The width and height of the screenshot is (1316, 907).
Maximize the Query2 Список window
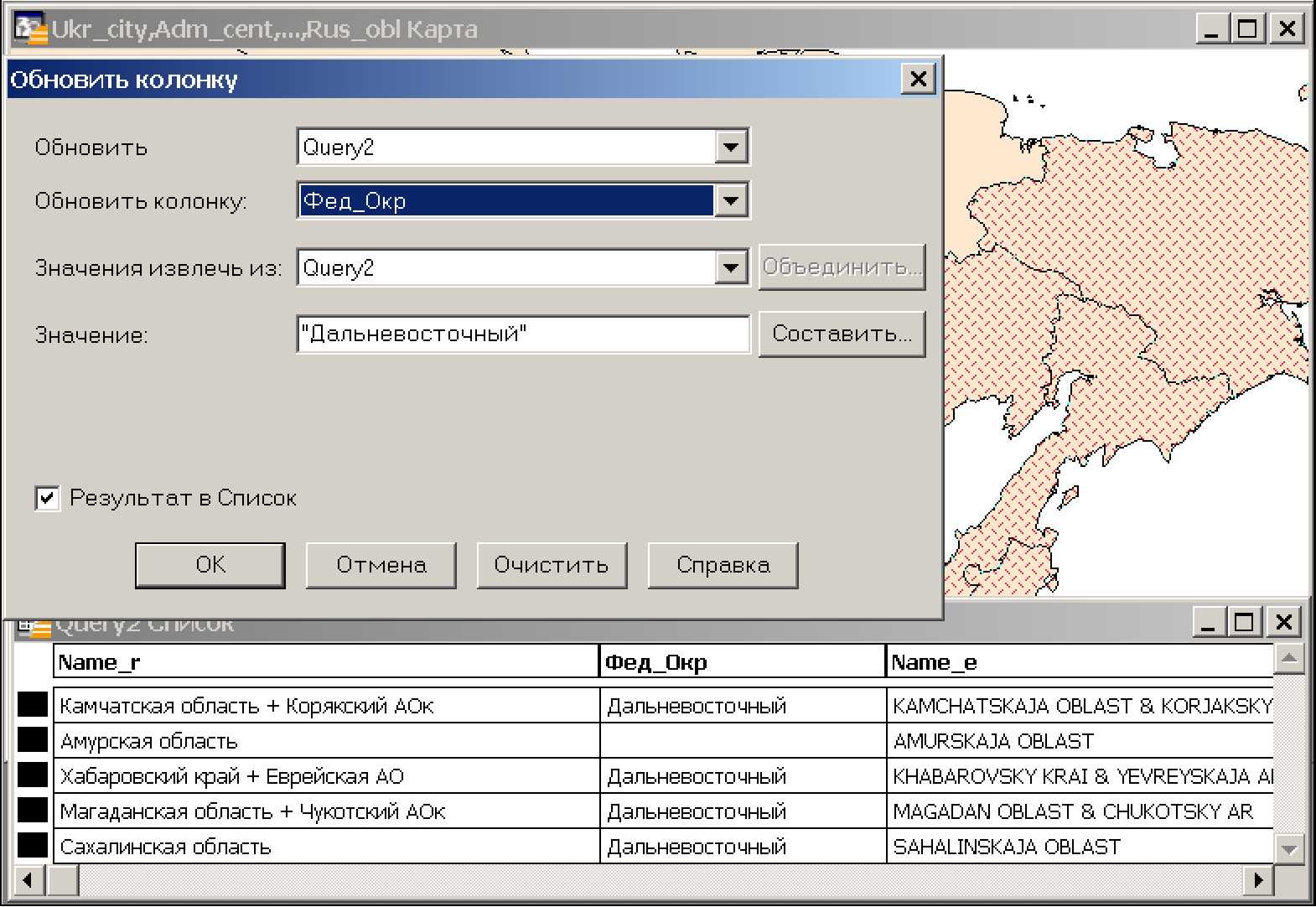1245,622
